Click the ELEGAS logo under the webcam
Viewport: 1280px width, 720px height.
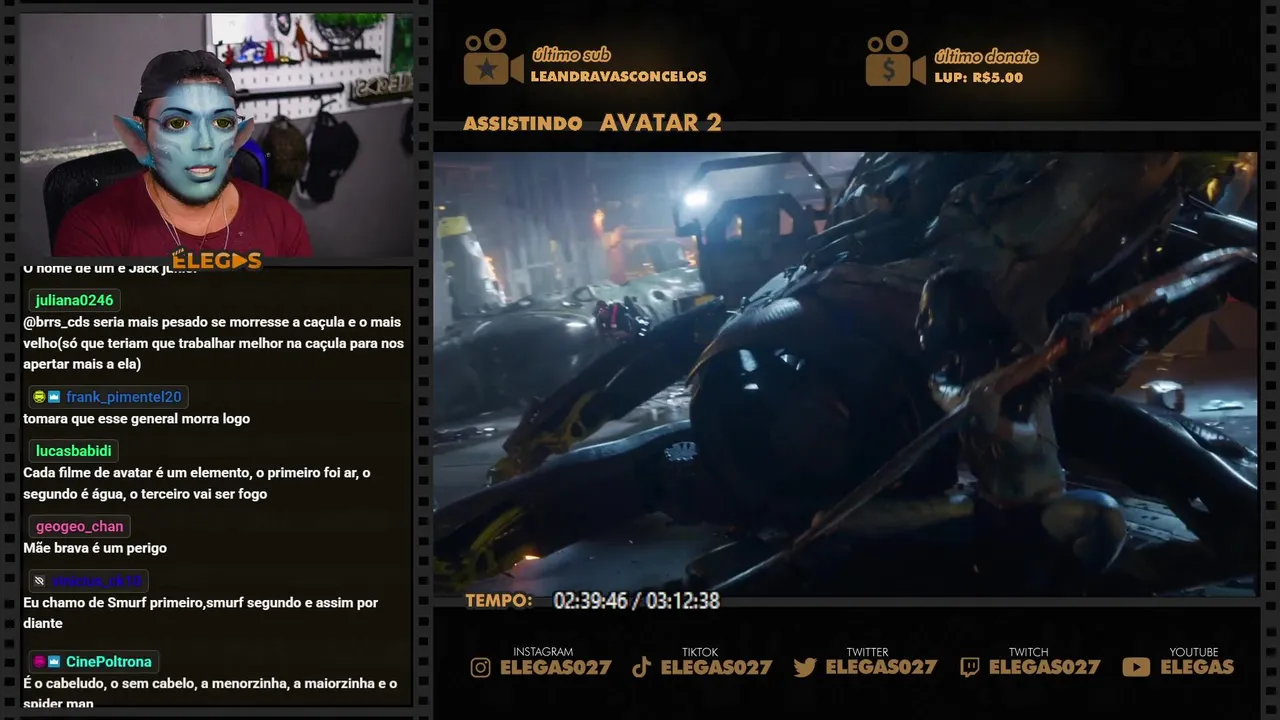coord(216,261)
